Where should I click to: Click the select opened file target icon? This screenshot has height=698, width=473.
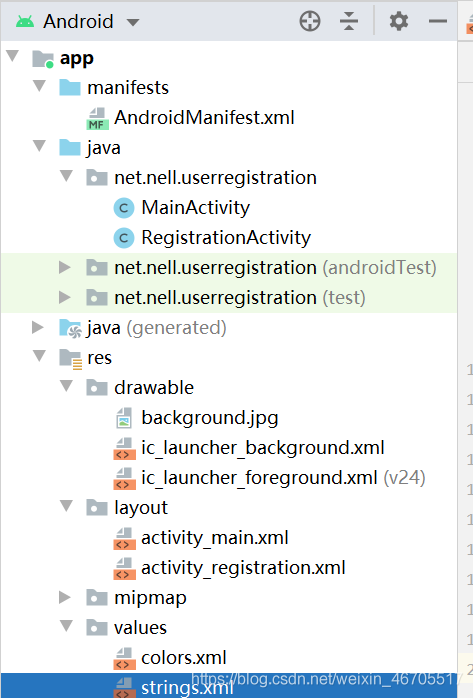[x=310, y=21]
